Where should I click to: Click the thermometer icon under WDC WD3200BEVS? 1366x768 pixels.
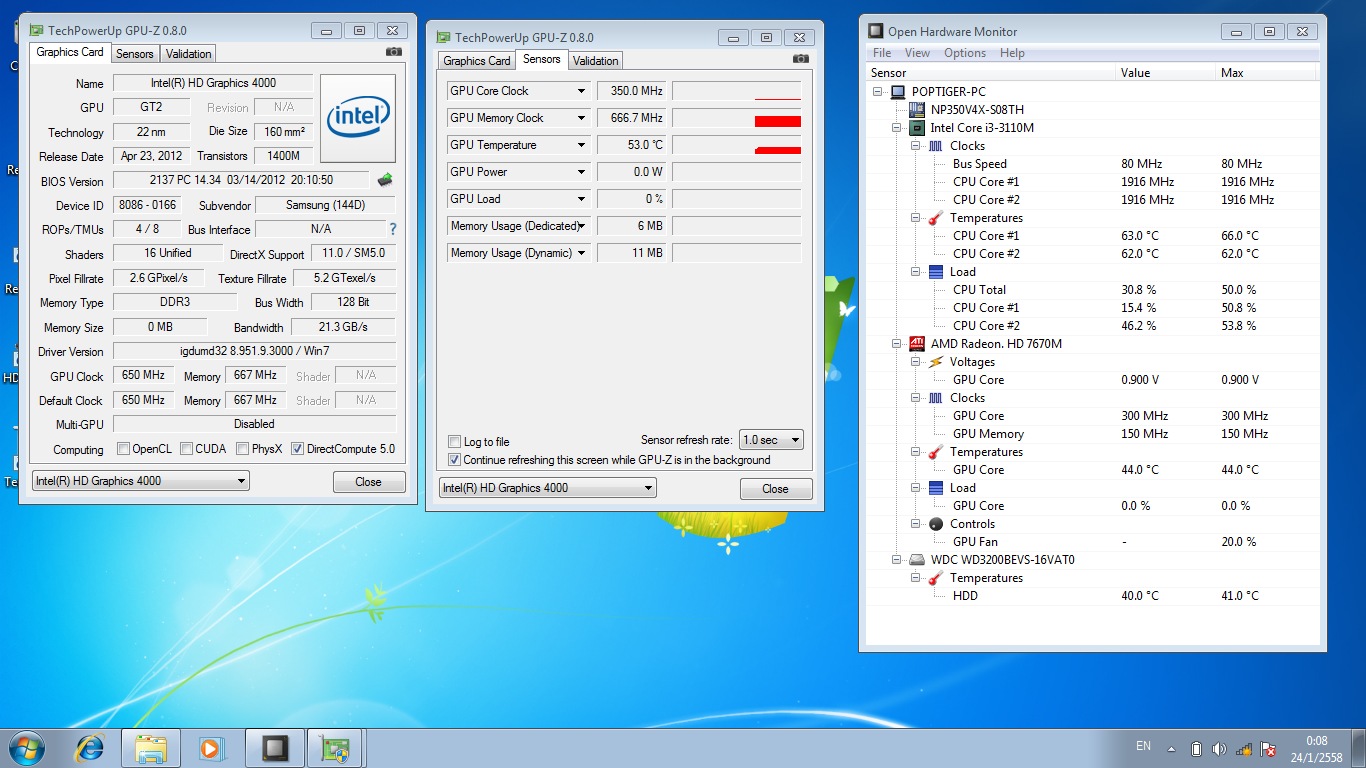[x=936, y=578]
